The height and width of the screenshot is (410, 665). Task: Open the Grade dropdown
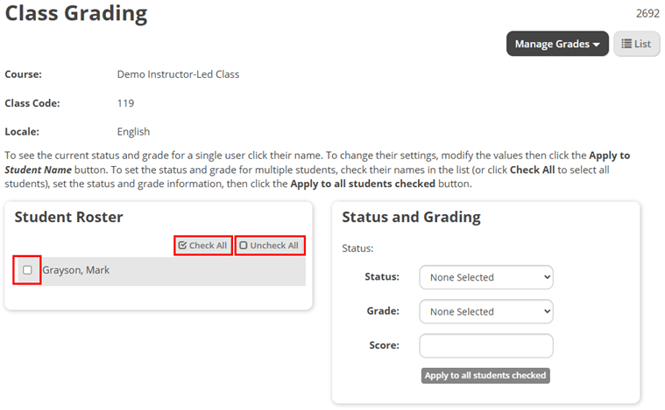[486, 312]
